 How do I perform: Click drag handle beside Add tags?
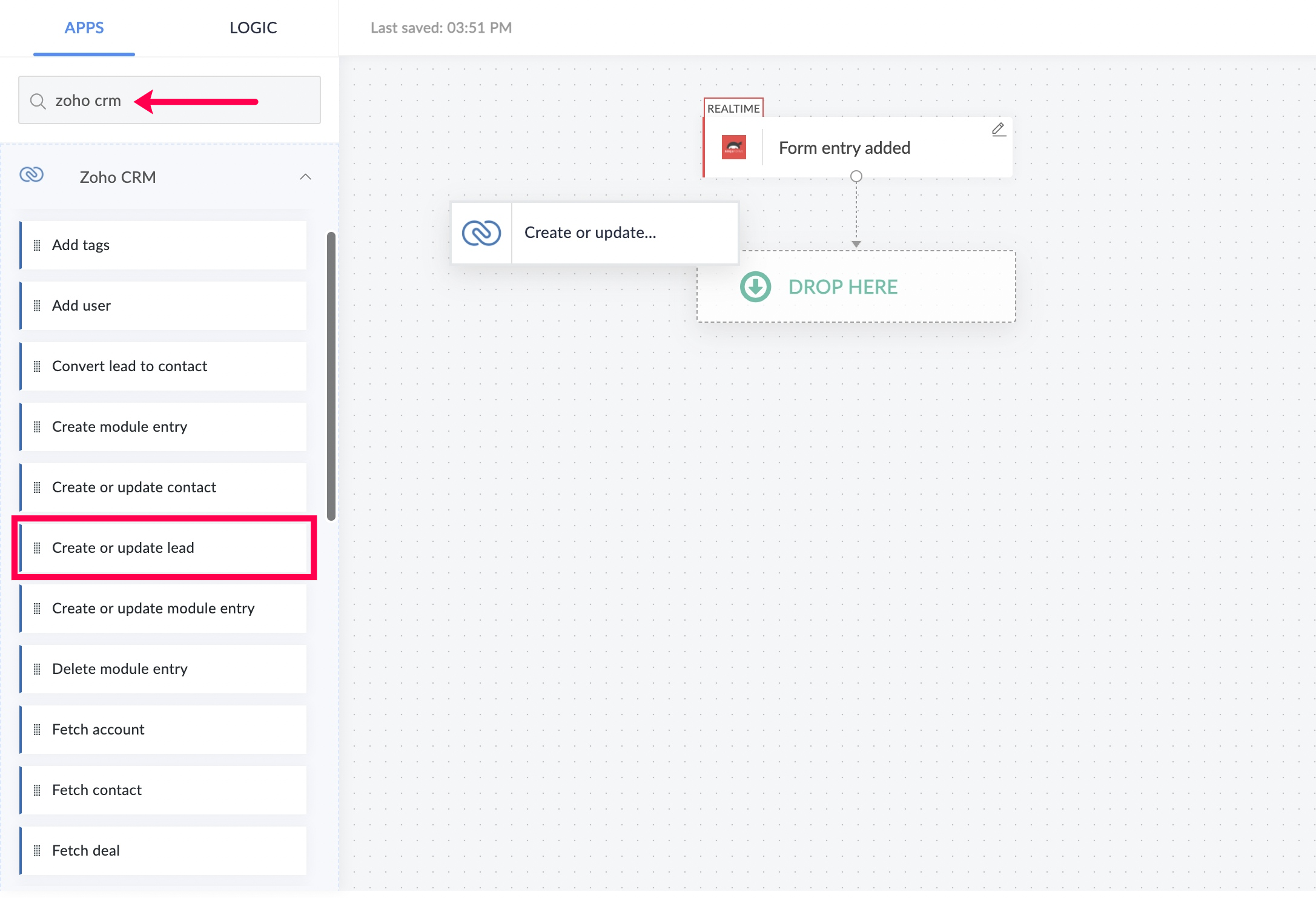point(37,245)
